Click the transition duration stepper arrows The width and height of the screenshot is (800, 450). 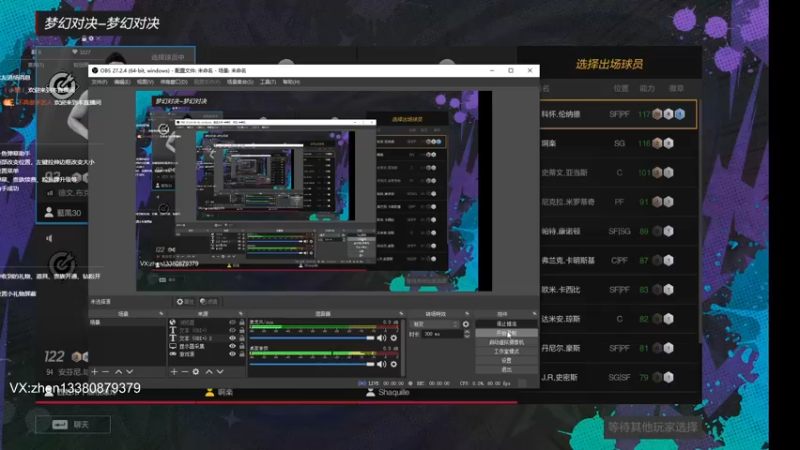pyautogui.click(x=466, y=334)
